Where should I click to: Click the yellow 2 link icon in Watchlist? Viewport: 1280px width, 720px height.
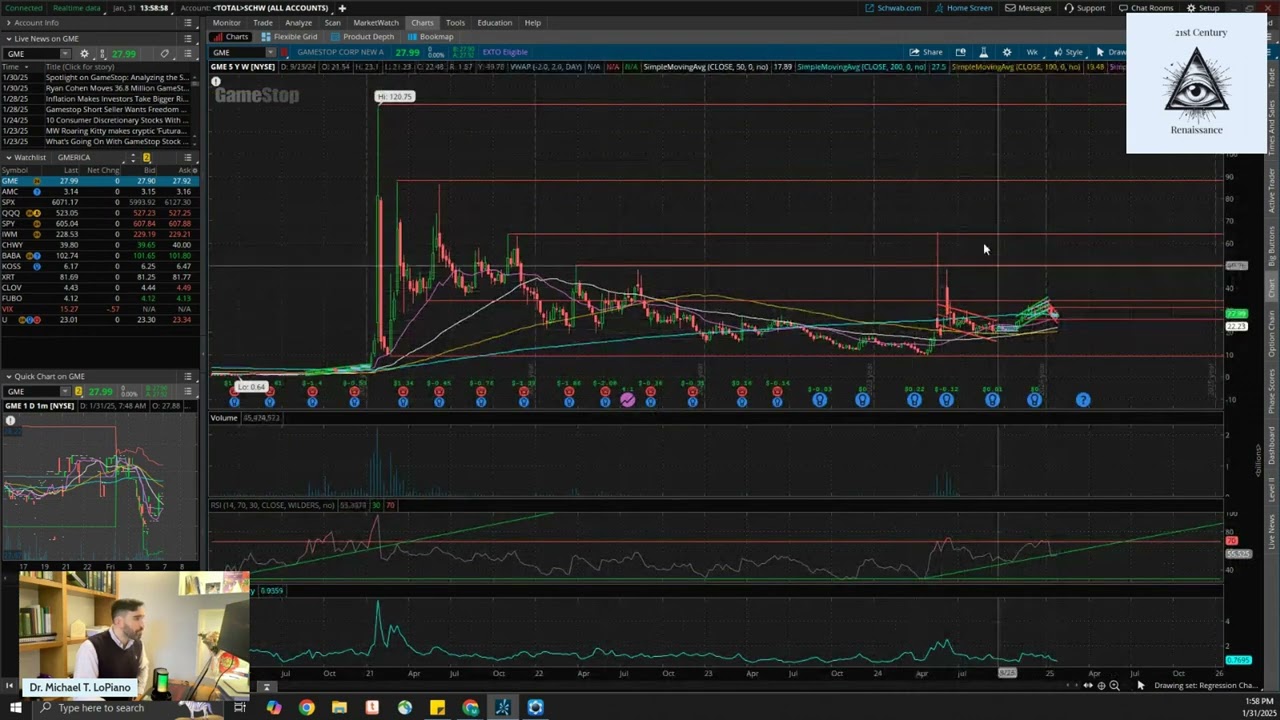146,157
